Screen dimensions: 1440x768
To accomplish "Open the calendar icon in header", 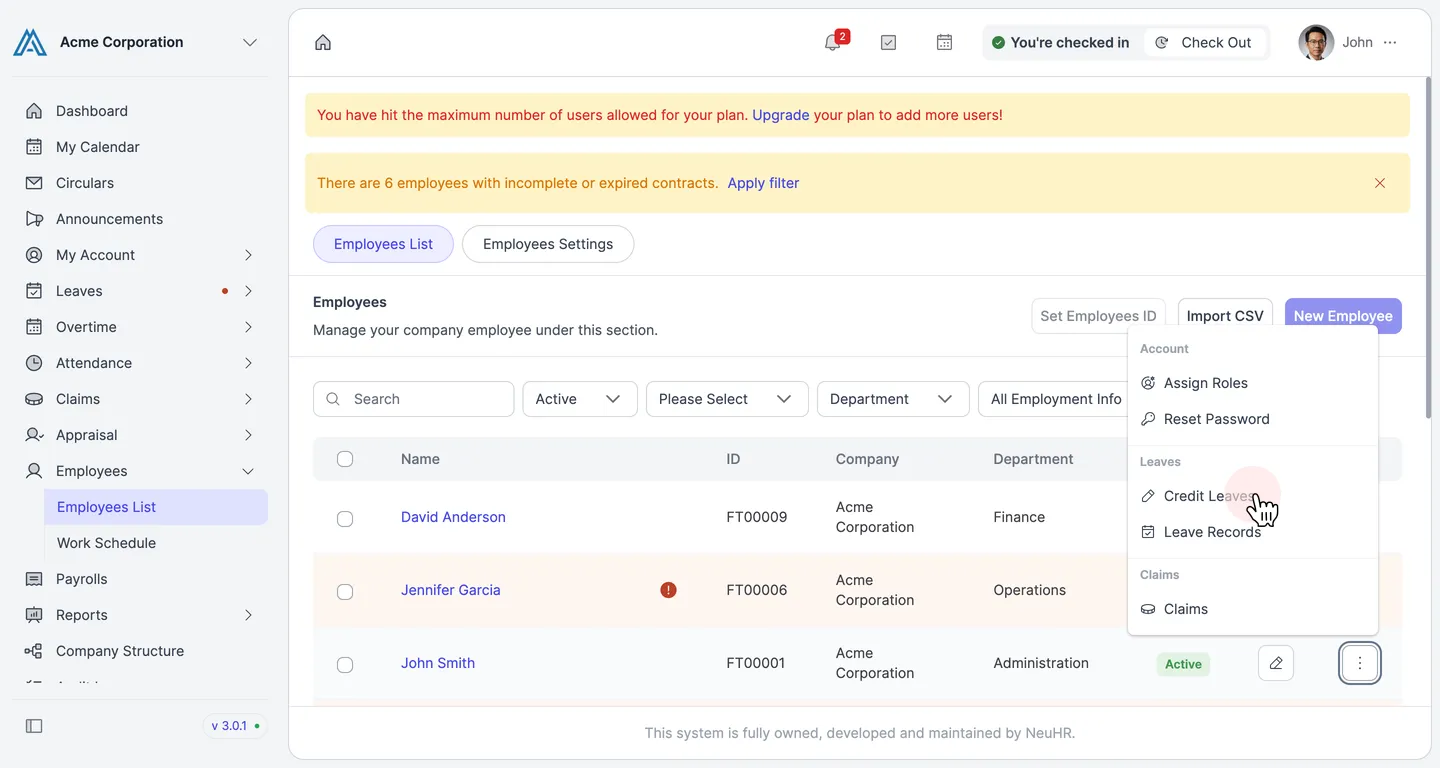I will [x=944, y=42].
